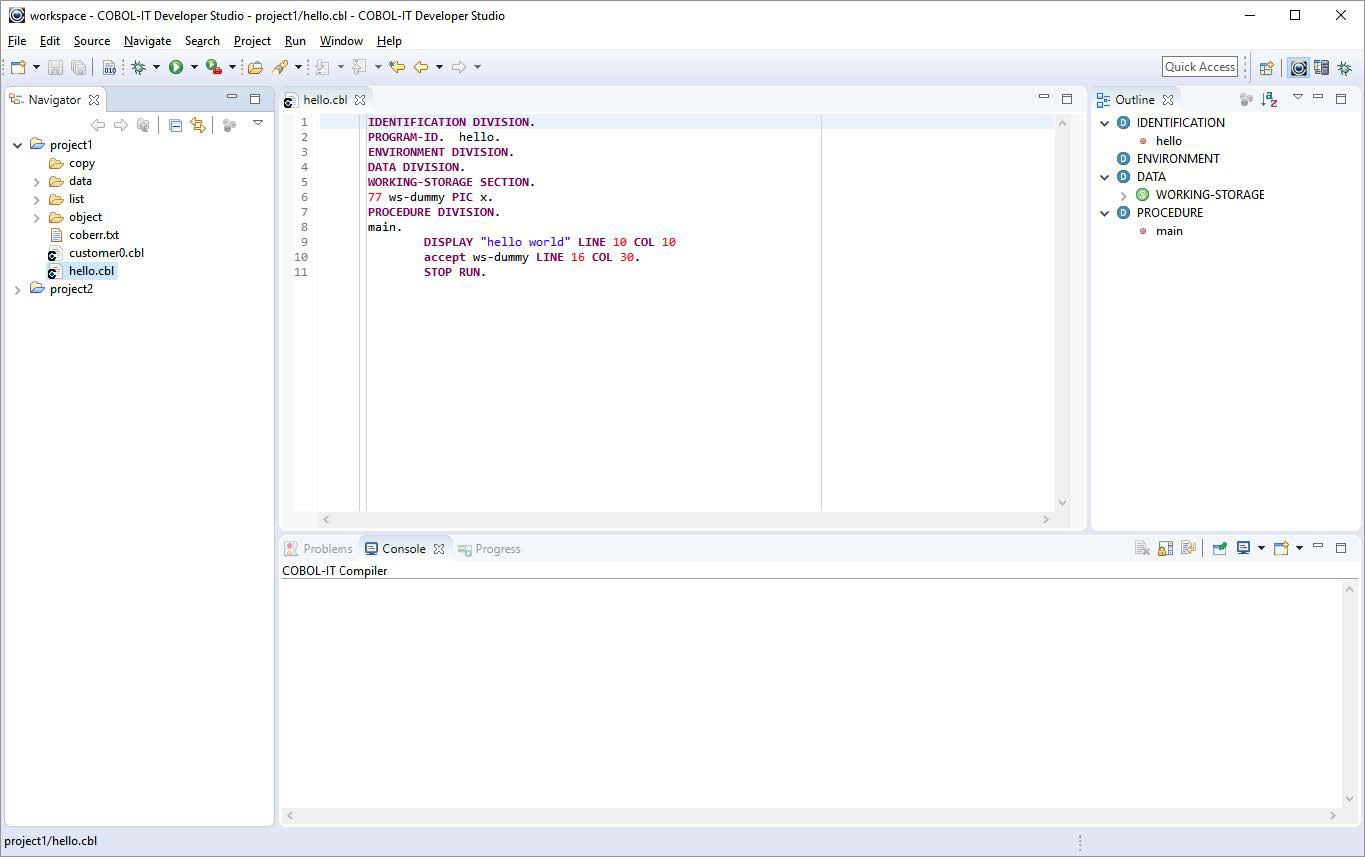
Task: Open the Project menu
Action: pos(252,41)
